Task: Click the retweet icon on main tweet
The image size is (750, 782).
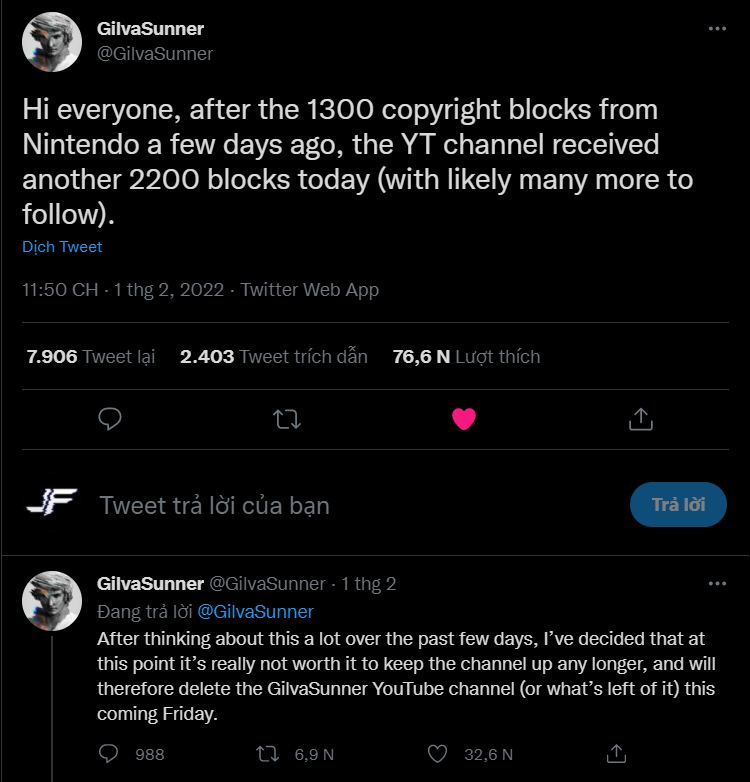Action: (x=287, y=419)
